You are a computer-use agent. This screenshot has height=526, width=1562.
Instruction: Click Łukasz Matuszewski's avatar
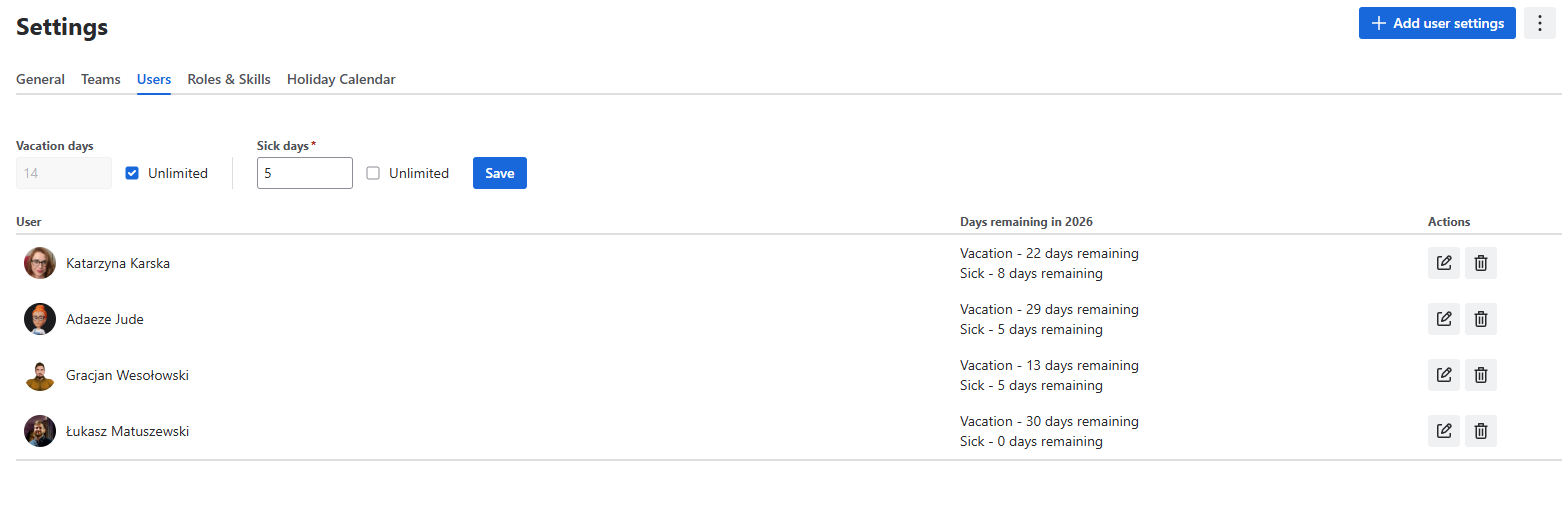40,431
